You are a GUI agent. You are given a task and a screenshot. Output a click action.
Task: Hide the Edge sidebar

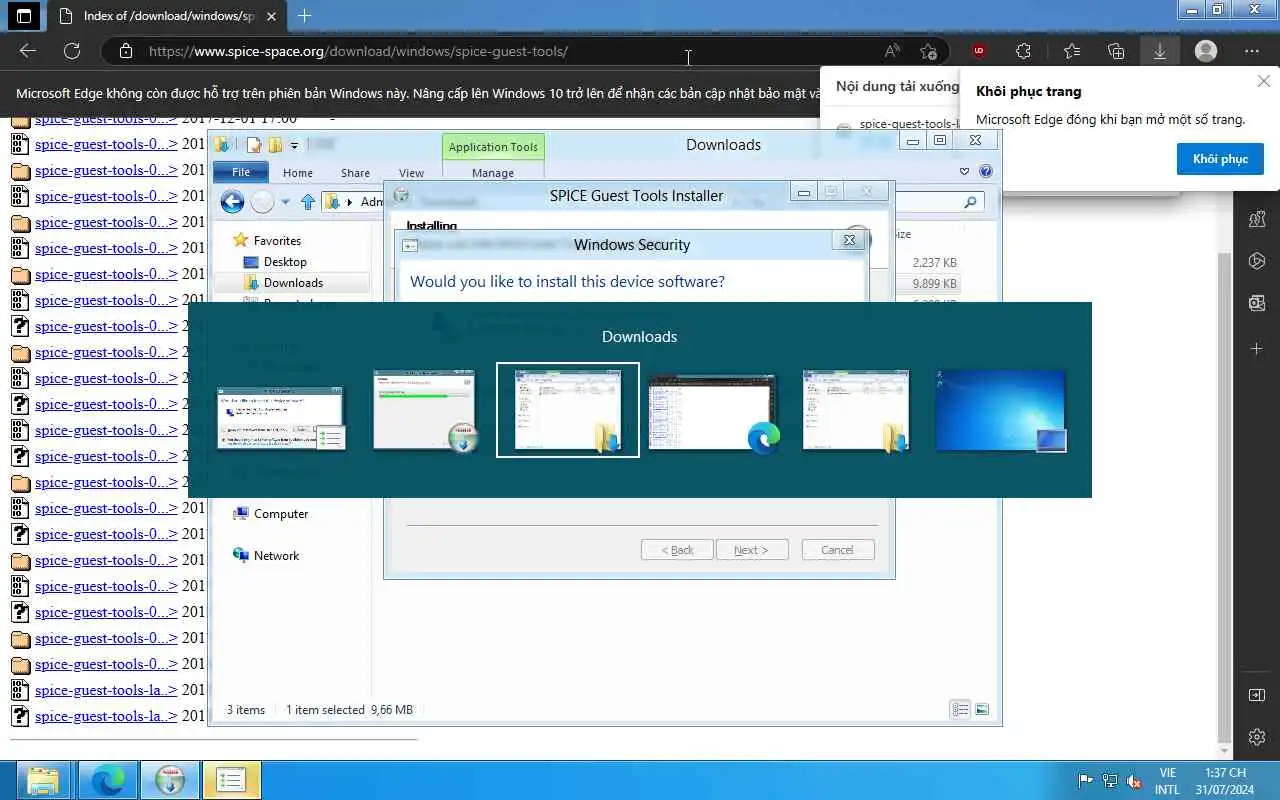pyautogui.click(x=1257, y=695)
